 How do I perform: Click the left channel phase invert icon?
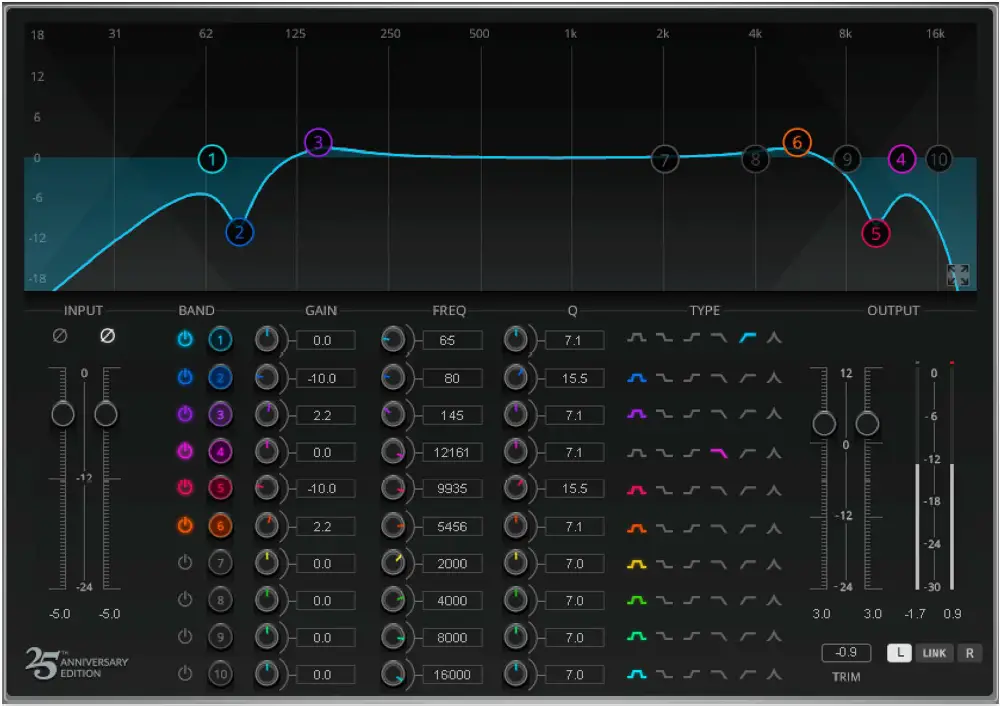(61, 335)
